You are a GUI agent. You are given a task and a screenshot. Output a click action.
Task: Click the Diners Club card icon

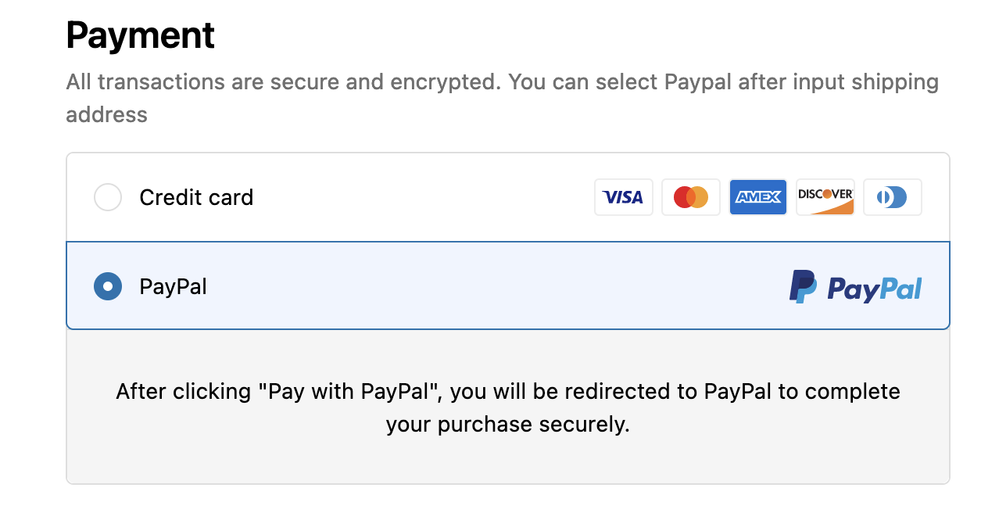(x=892, y=197)
